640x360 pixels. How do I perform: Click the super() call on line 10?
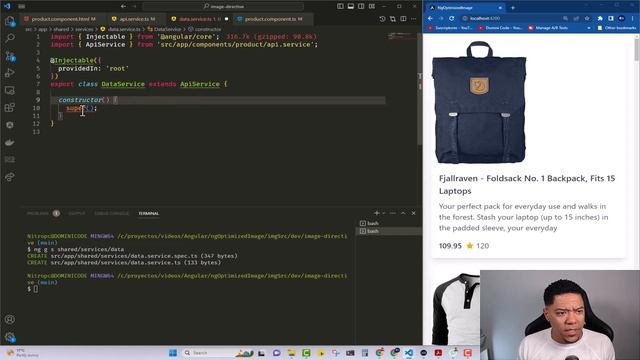click(80, 108)
